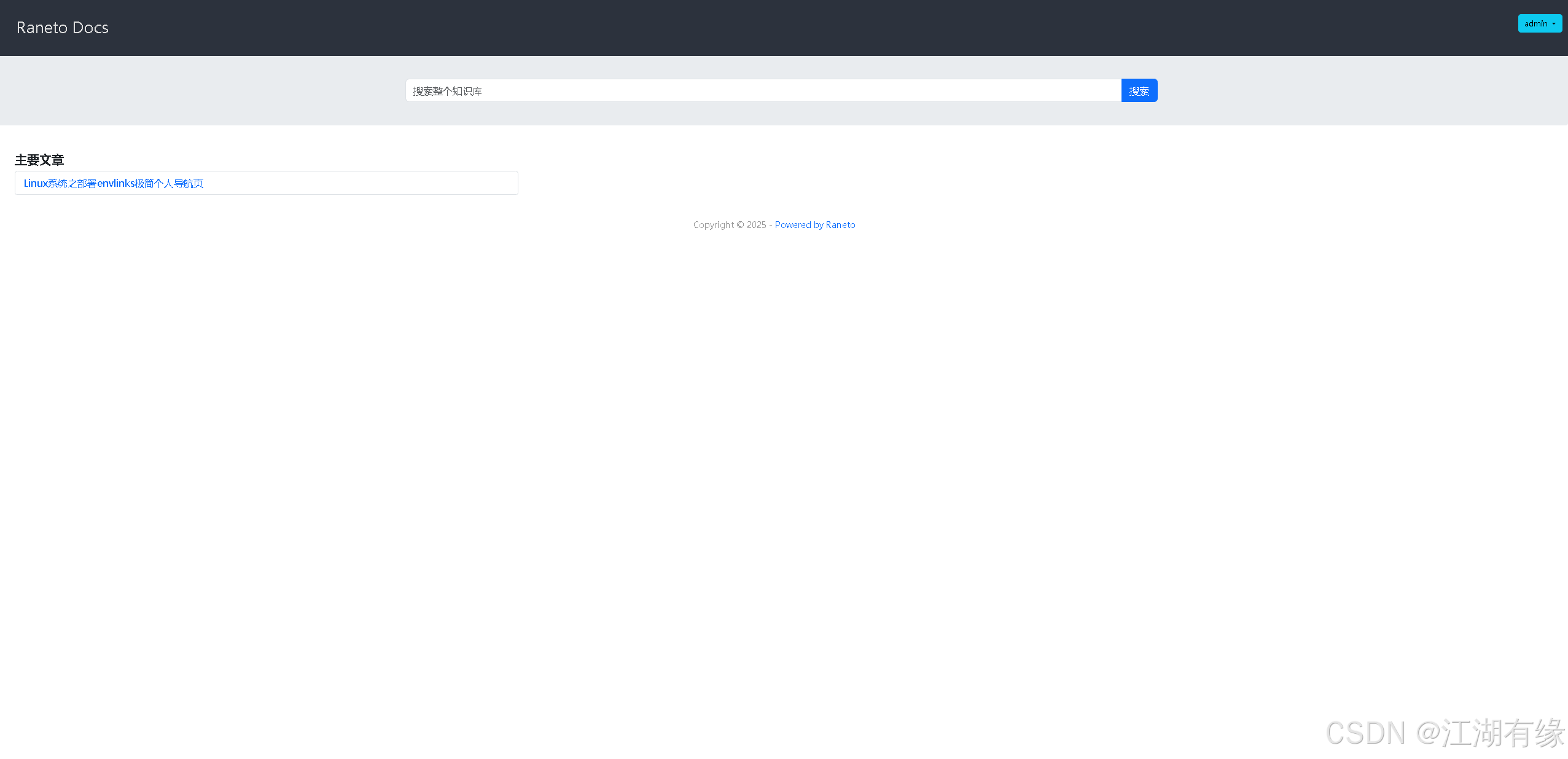The image size is (1568, 759).
Task: Click the gray banner left of the search box
Action: pos(203,91)
